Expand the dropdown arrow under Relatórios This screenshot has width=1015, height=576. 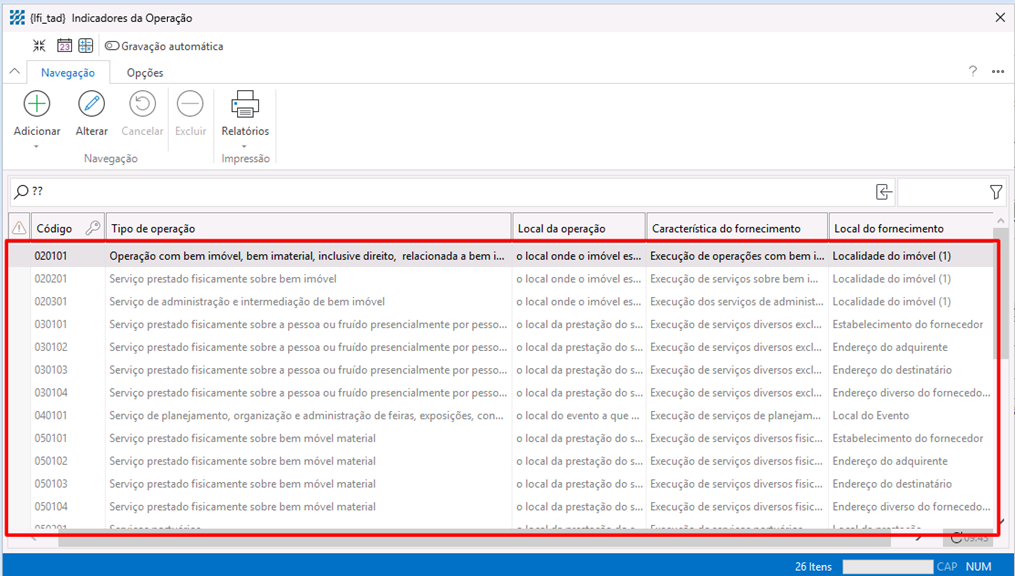click(x=245, y=146)
